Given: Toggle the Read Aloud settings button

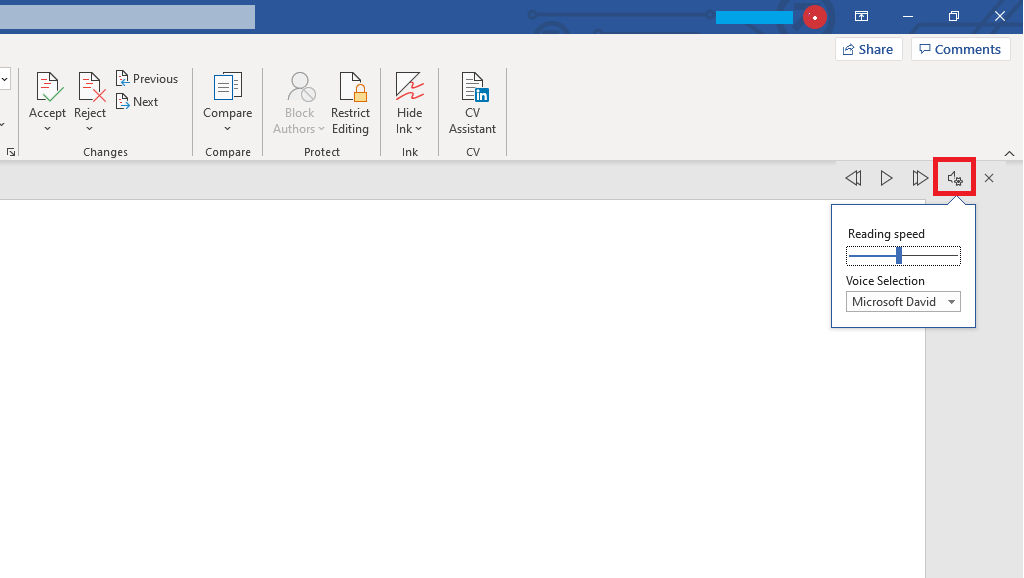Looking at the screenshot, I should coord(954,178).
